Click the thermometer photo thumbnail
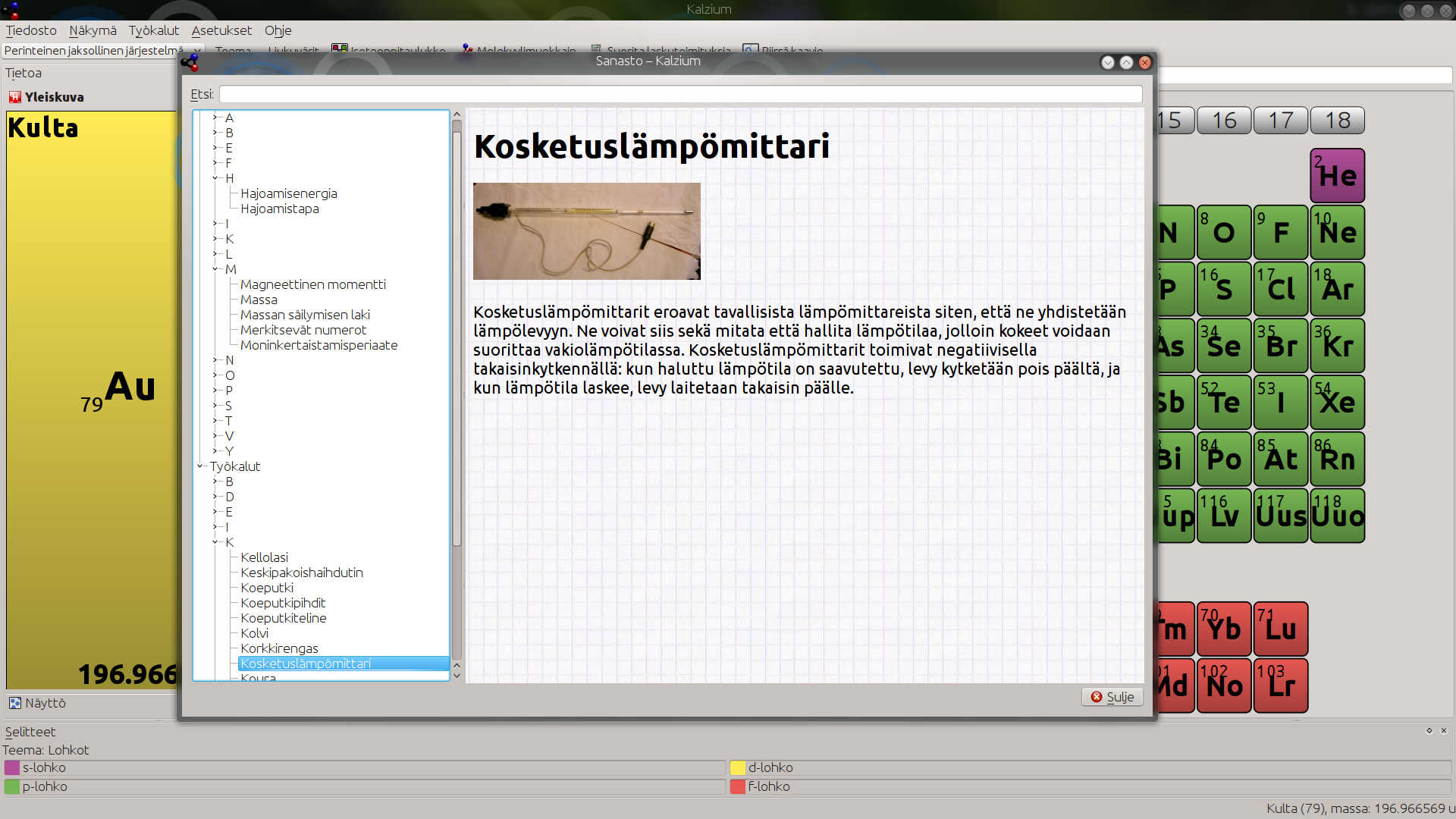1456x819 pixels. 587,231
